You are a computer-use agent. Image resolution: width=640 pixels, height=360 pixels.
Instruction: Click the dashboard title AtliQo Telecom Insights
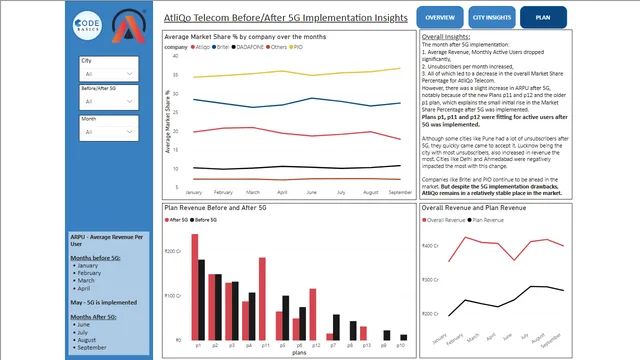point(286,18)
